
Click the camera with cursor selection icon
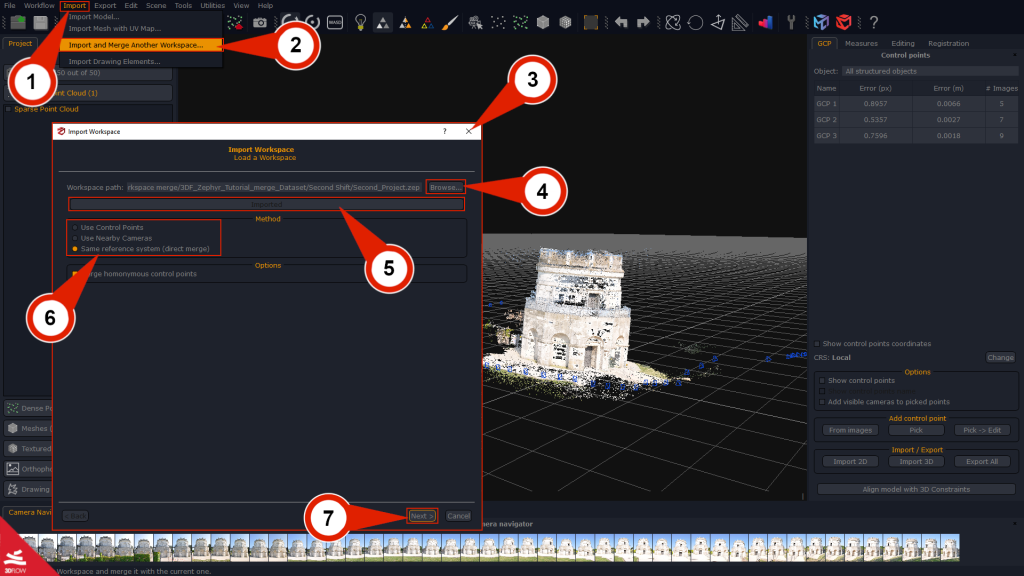point(475,22)
